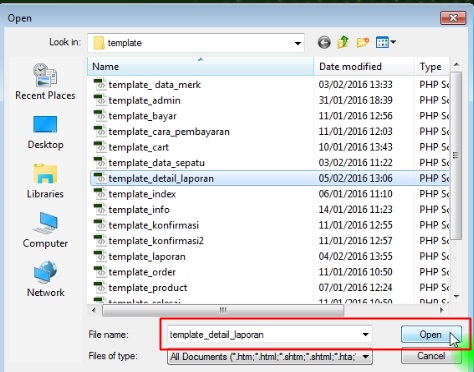Close the Open dialog
This screenshot has height=372, width=474.
pos(453,18)
